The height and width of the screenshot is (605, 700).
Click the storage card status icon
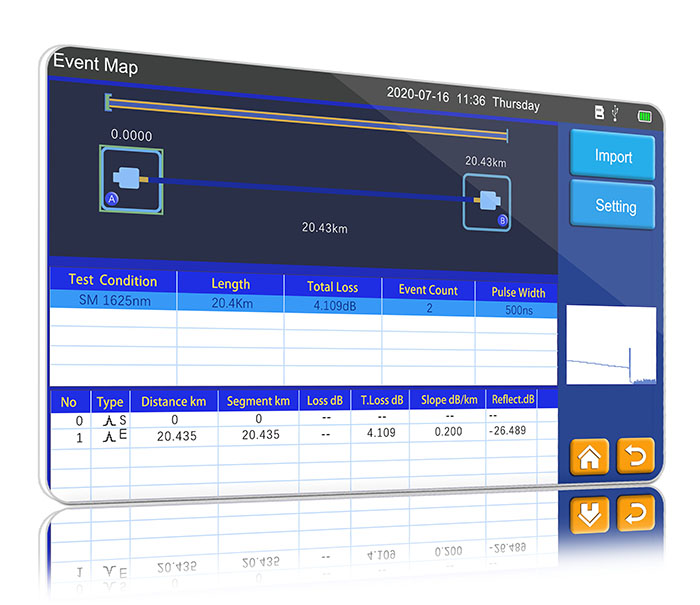(599, 113)
